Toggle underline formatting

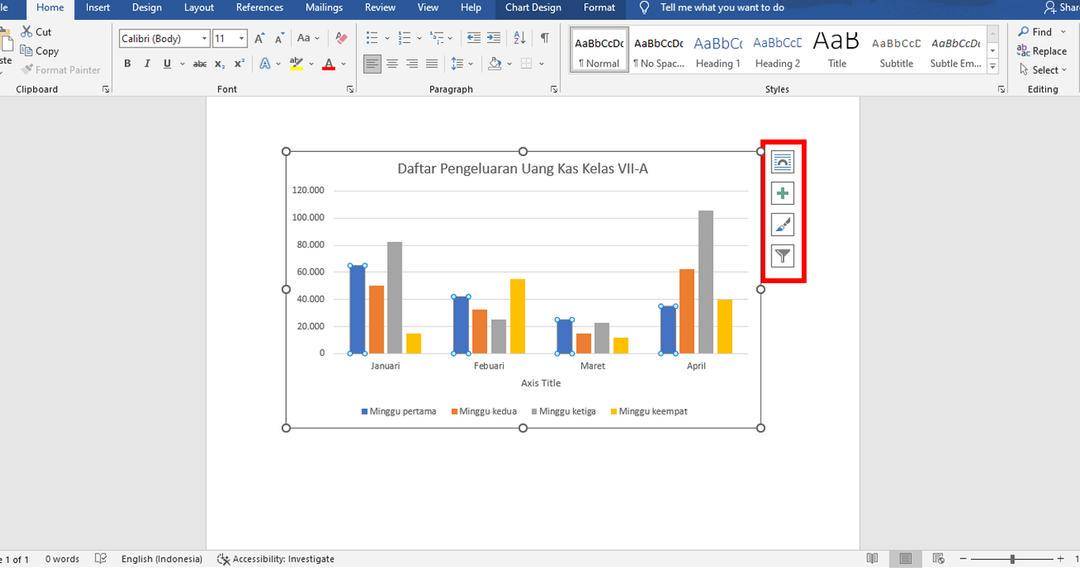167,64
